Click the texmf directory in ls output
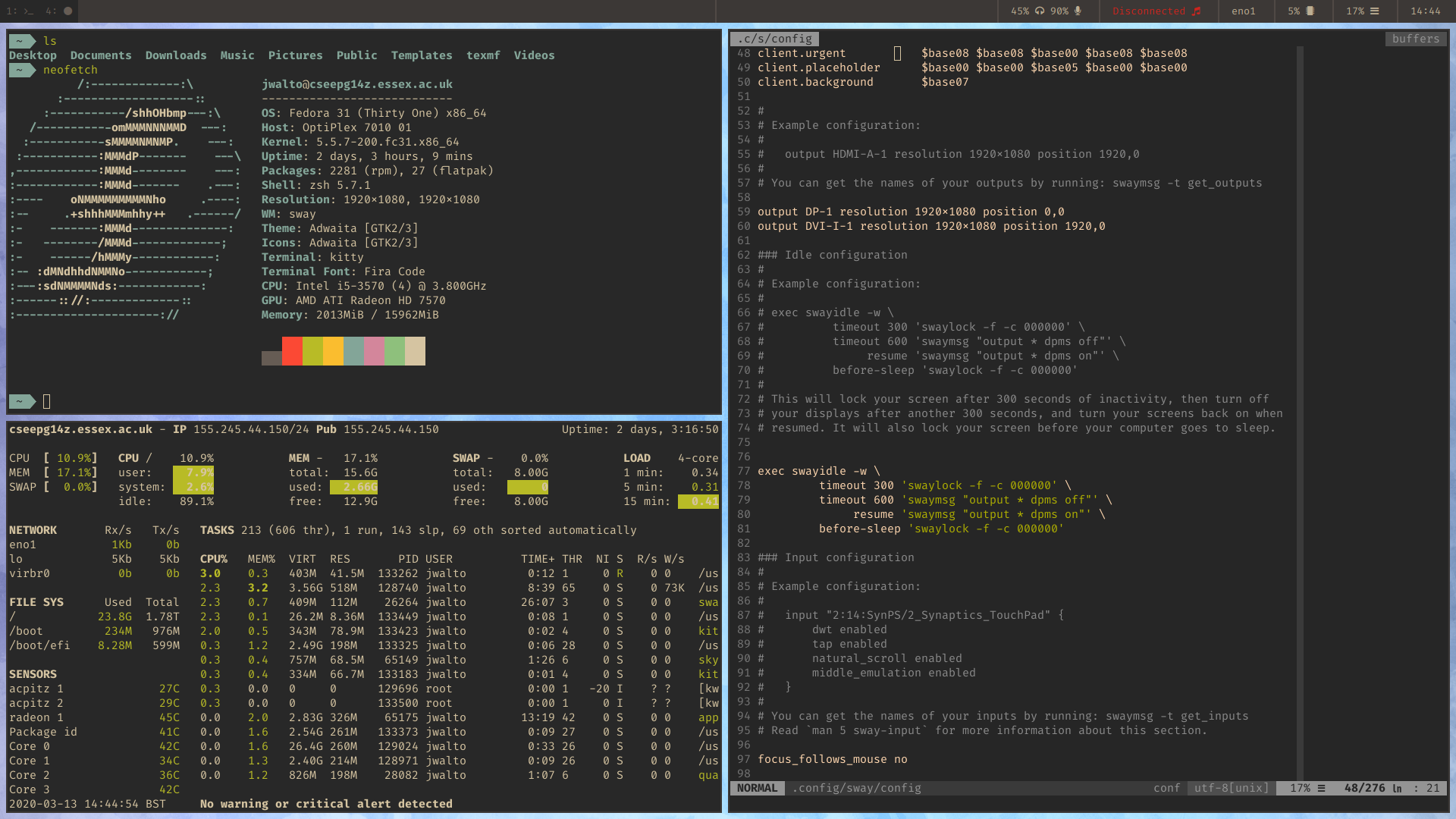Viewport: 1456px width, 819px height. (x=483, y=55)
